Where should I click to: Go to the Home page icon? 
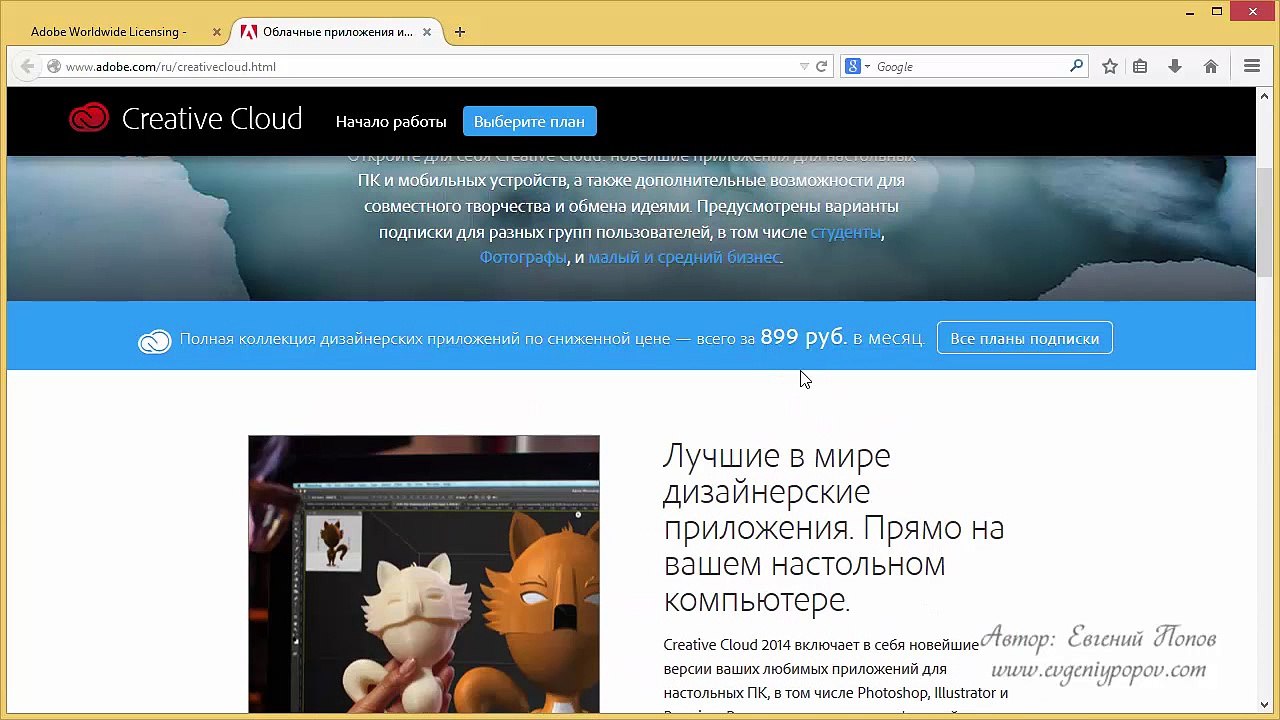click(x=1210, y=66)
